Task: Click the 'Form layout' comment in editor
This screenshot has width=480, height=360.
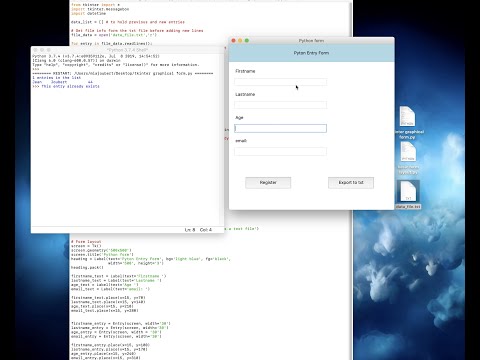Action: click(x=86, y=241)
